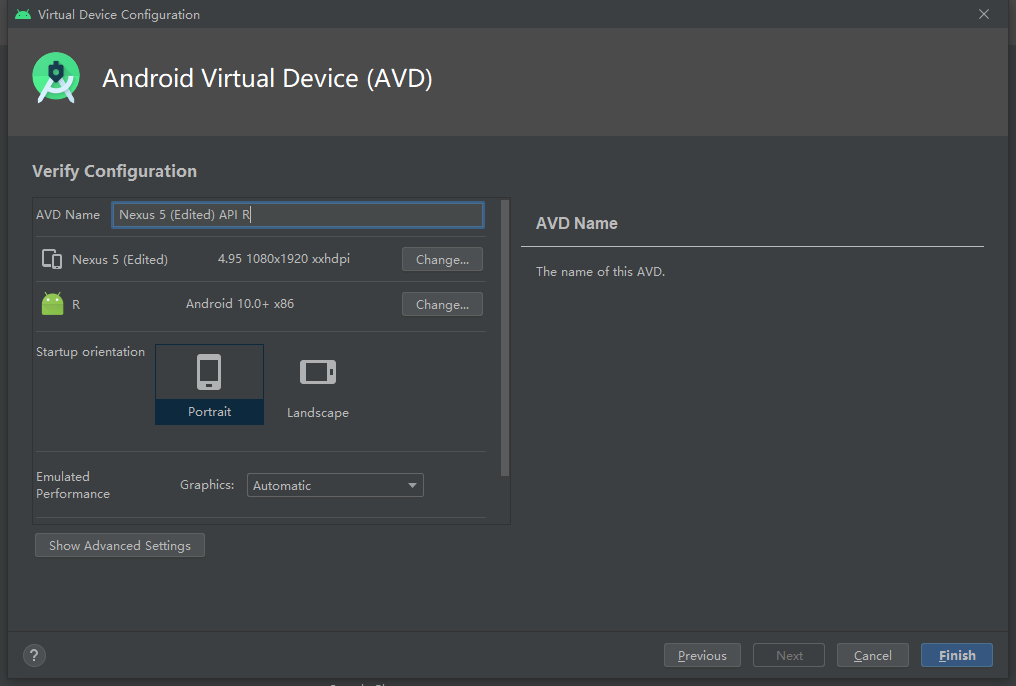This screenshot has width=1016, height=686.
Task: Click the green Android R system image icon
Action: (52, 304)
